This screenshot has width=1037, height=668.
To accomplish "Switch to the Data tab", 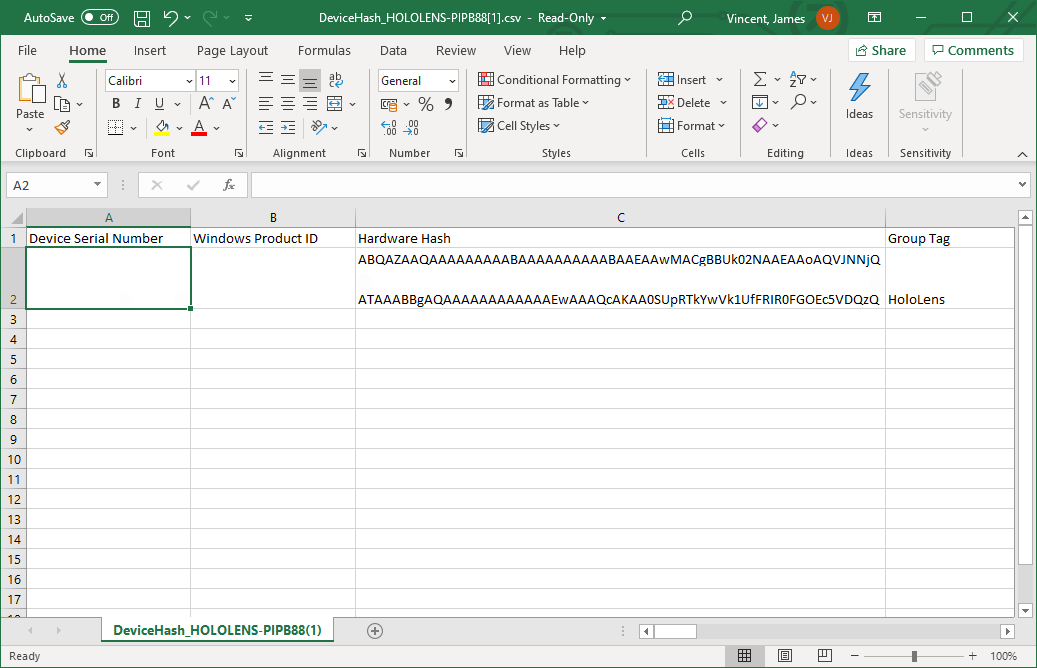I will (x=393, y=50).
